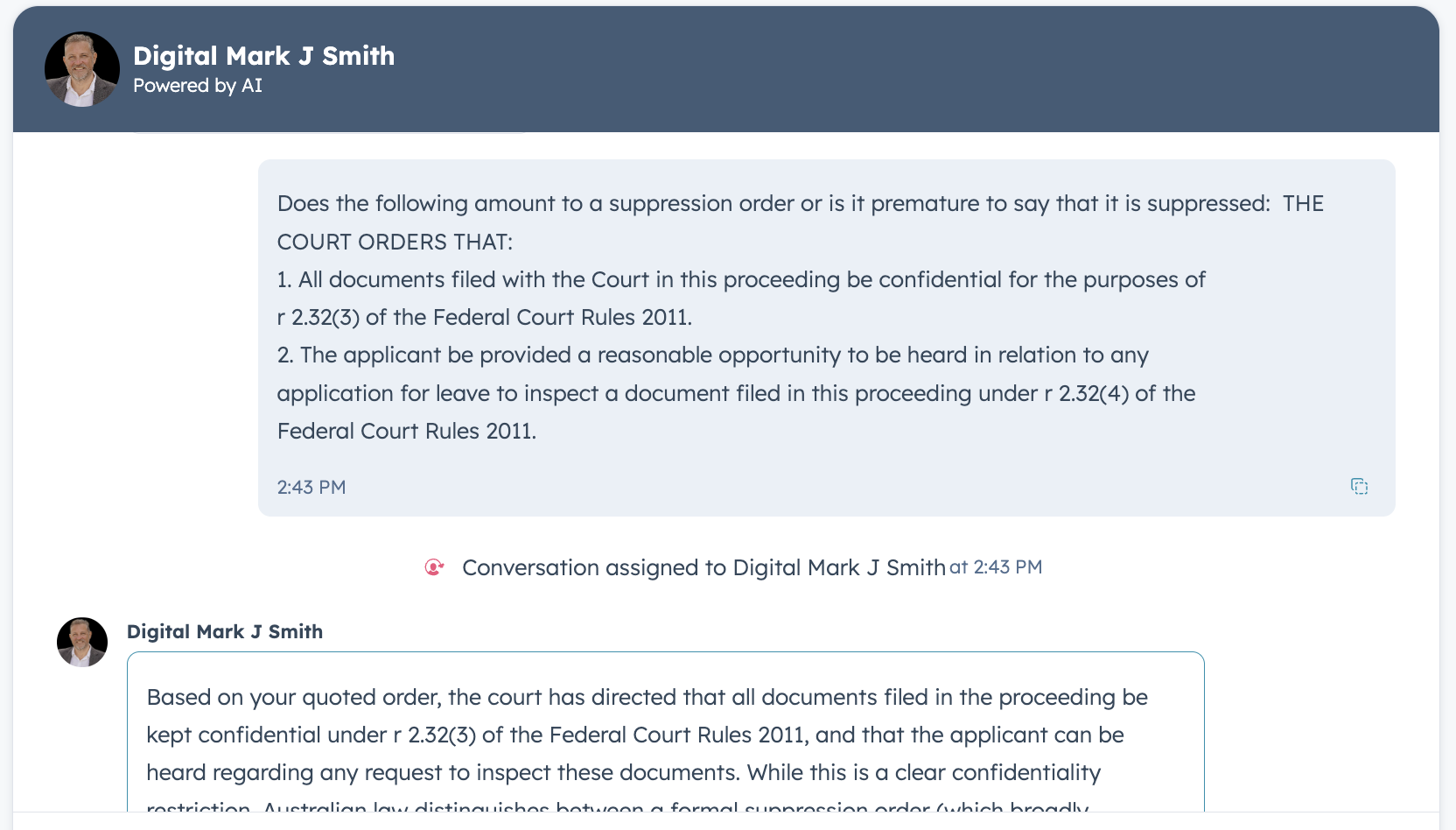
Task: Click the 'kept confidential under r 2.32(3)' reply line
Action: (x=634, y=735)
